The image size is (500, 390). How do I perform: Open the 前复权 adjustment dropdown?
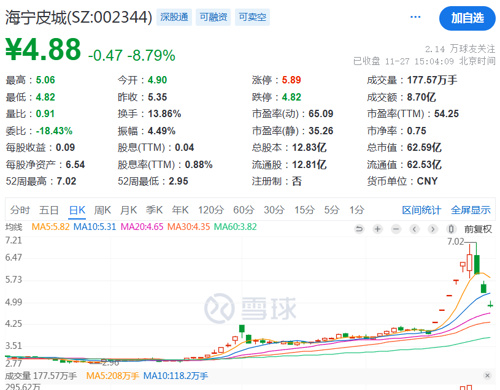(478, 229)
